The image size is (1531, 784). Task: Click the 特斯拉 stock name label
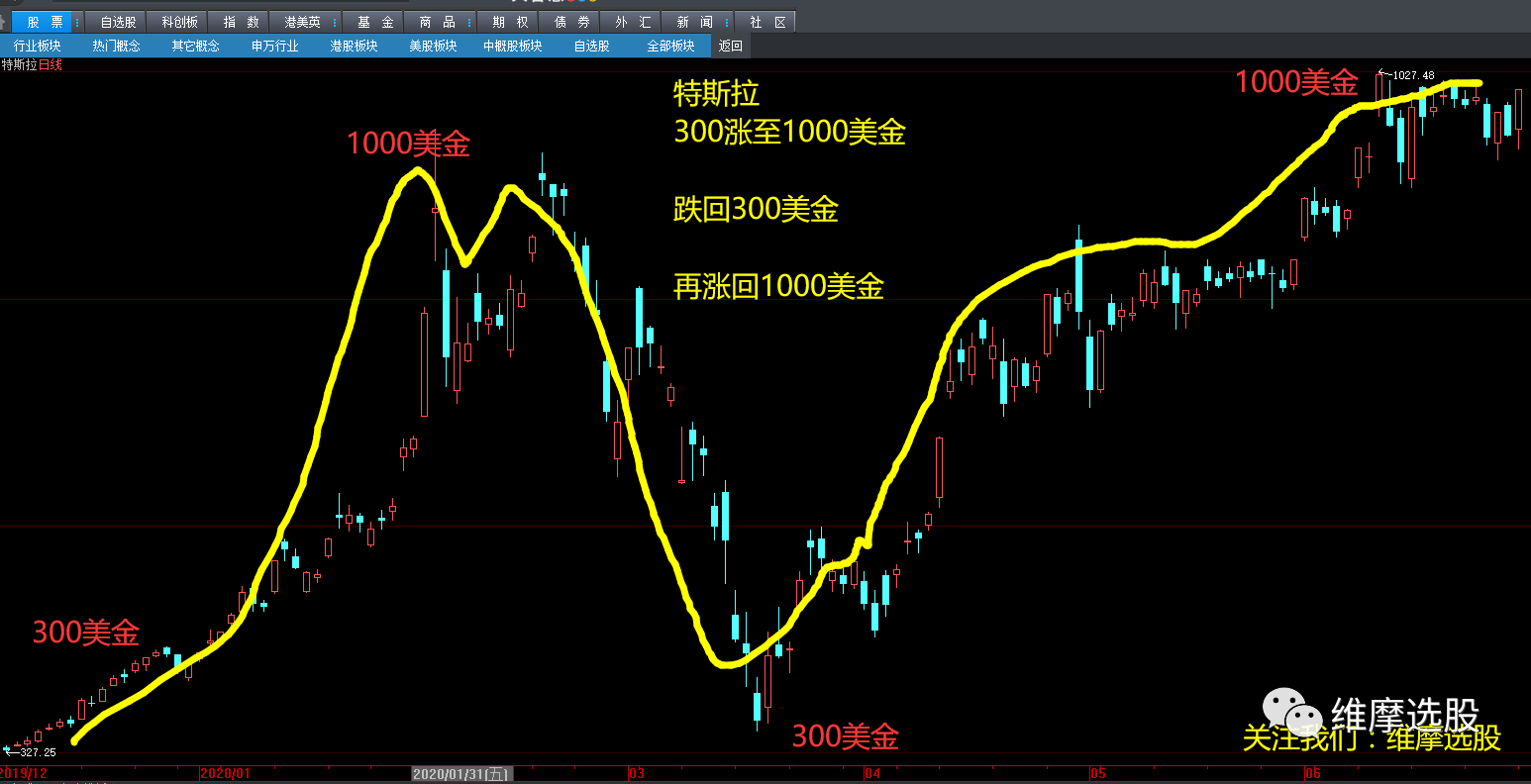[x=20, y=64]
